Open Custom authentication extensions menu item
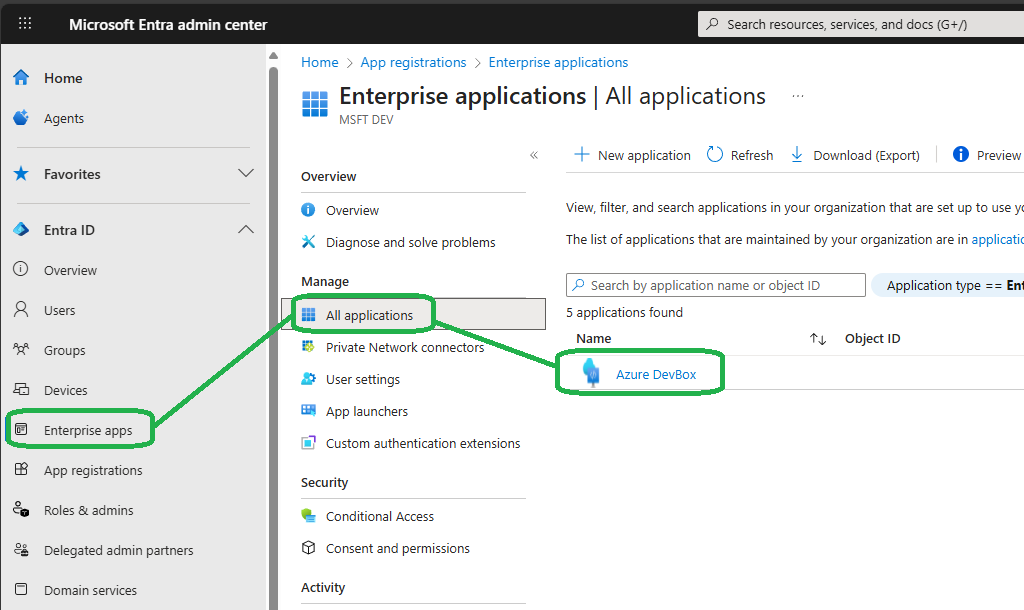The image size is (1024, 610). 423,443
